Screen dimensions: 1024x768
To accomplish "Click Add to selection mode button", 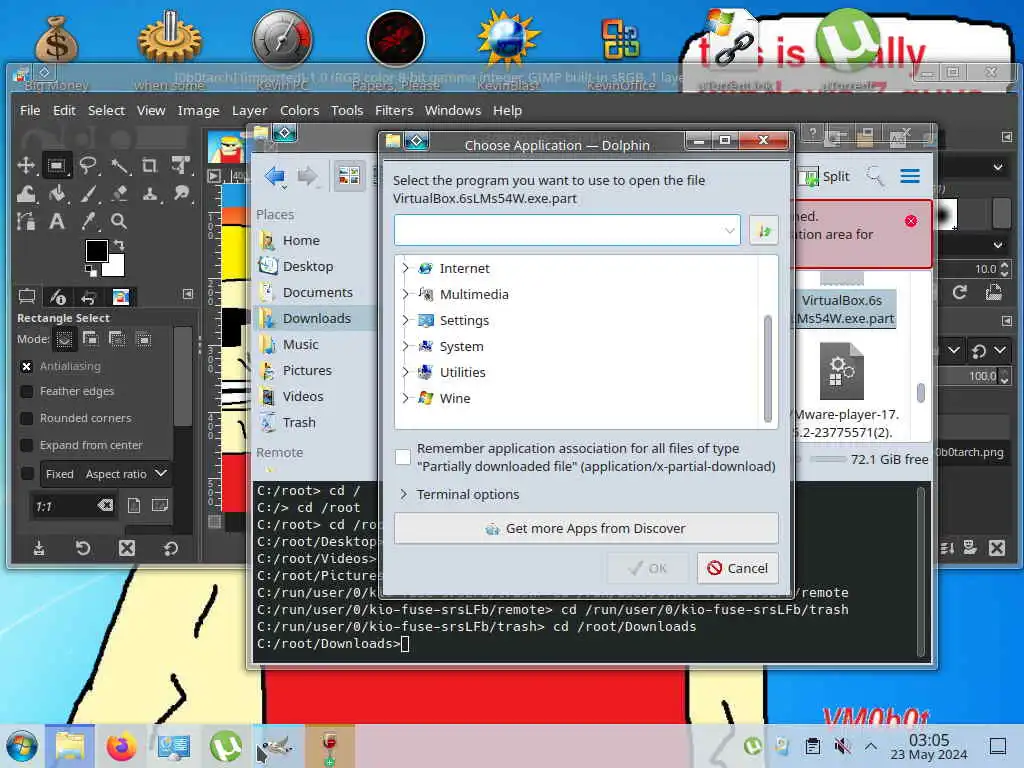I will coord(91,339).
